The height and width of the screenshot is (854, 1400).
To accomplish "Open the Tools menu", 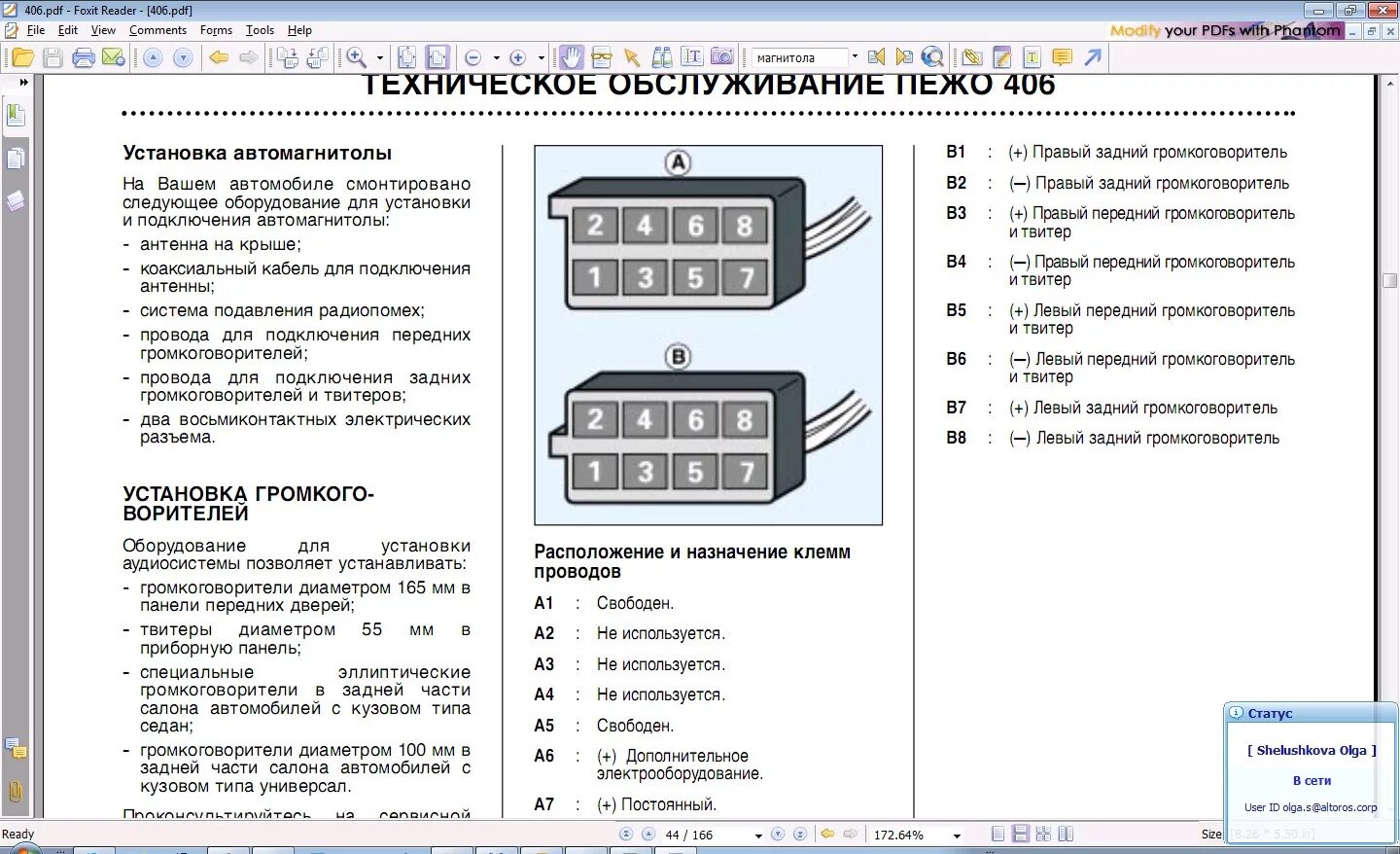I will pos(260,30).
